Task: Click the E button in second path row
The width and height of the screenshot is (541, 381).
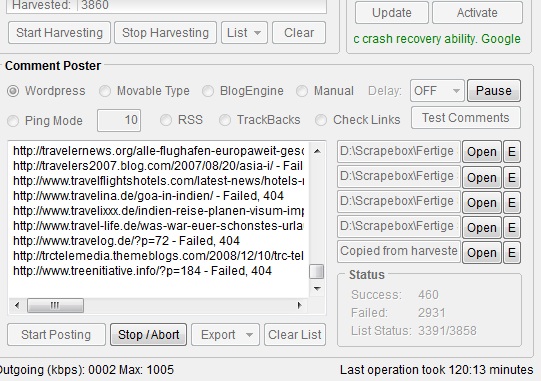Action: tap(512, 177)
